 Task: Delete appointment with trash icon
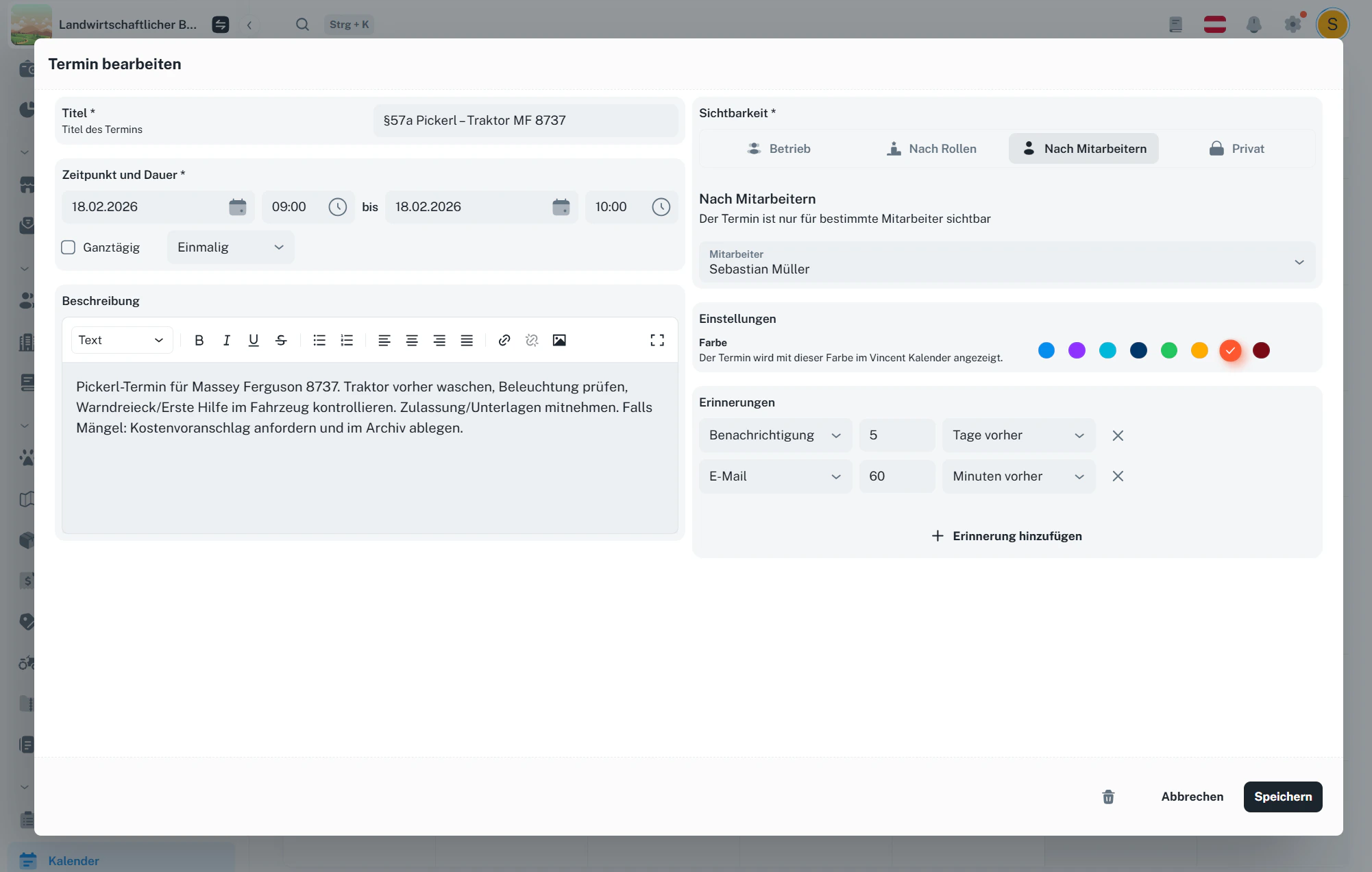pyautogui.click(x=1108, y=797)
